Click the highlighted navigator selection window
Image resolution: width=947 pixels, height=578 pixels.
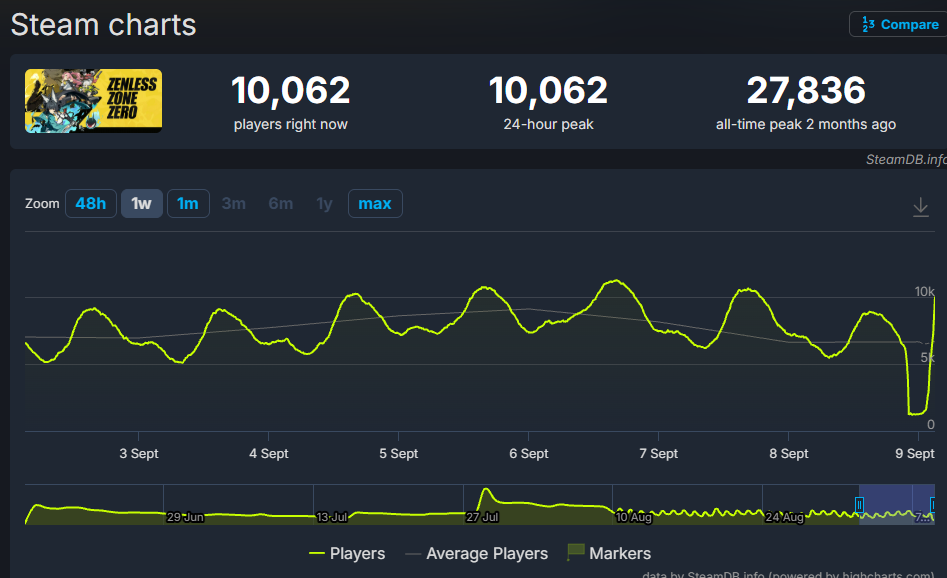pos(896,504)
